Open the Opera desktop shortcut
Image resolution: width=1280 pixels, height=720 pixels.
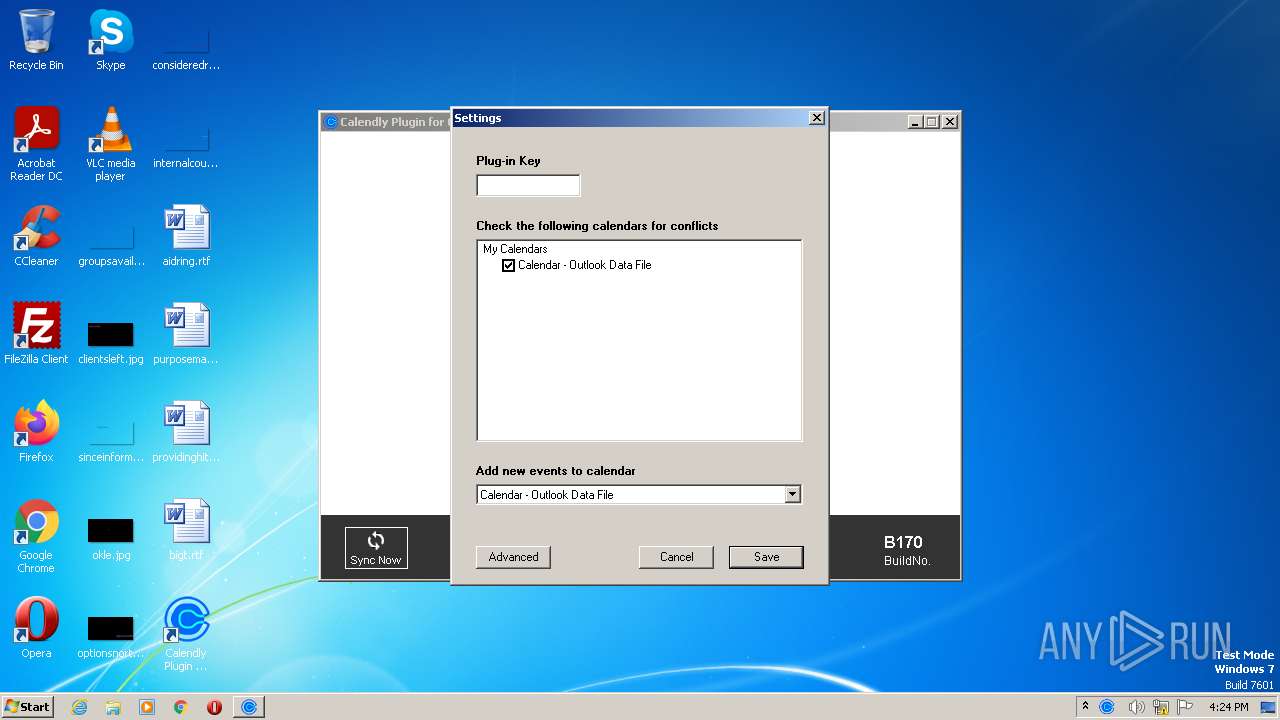click(x=36, y=628)
